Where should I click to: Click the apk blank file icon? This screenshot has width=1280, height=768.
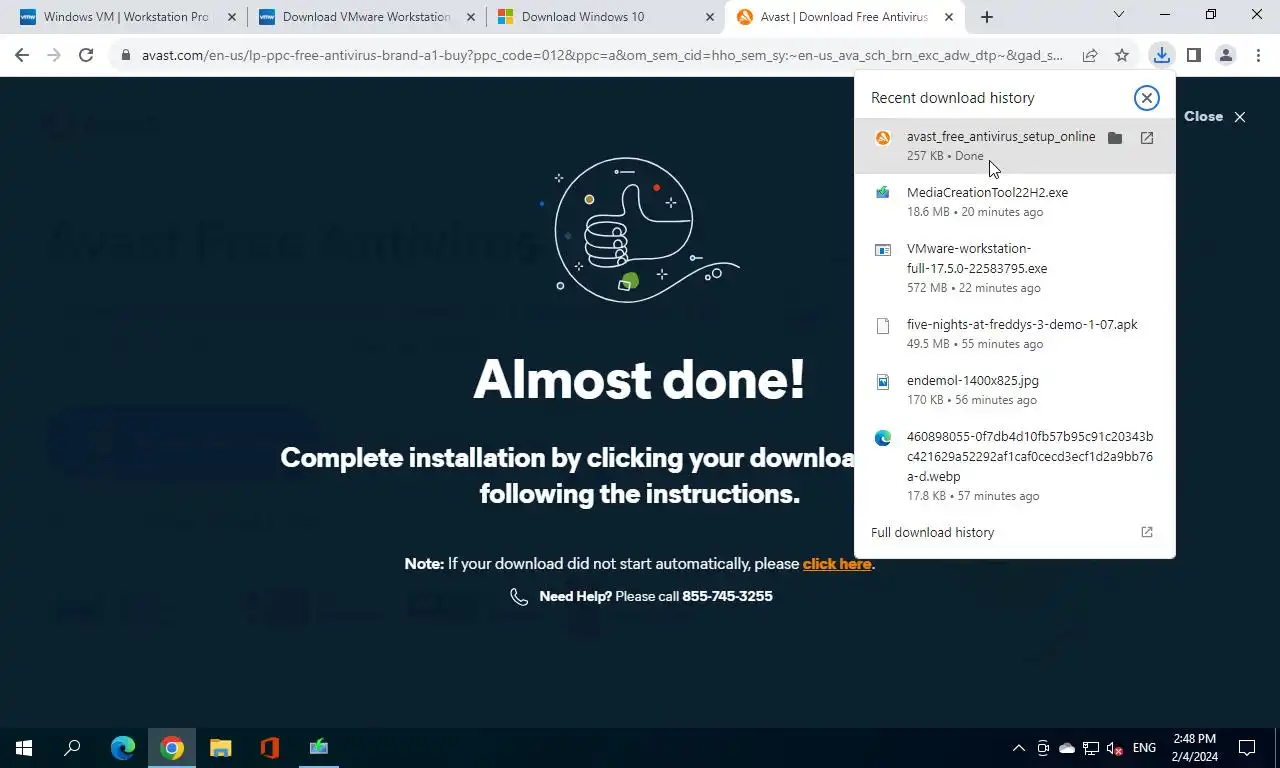(x=883, y=326)
